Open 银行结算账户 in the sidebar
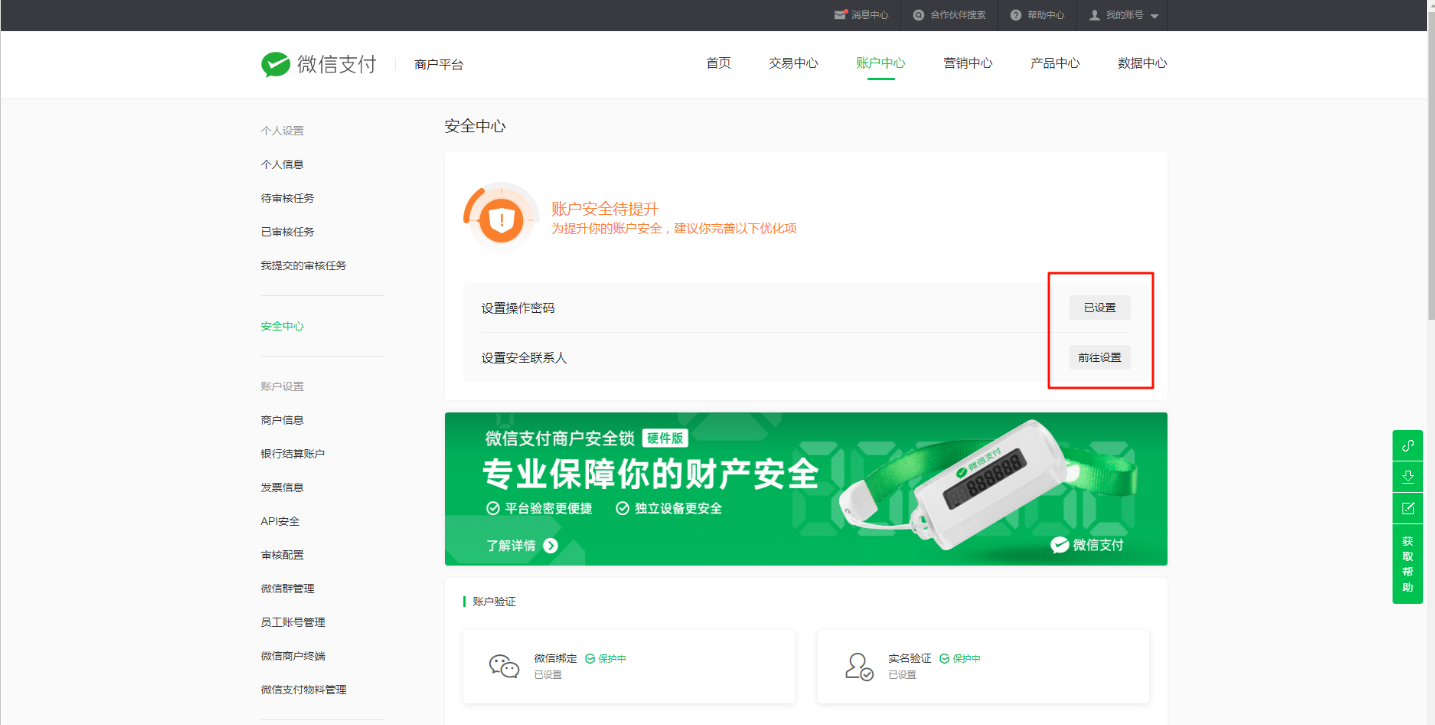Image resolution: width=1435 pixels, height=725 pixels. [x=292, y=454]
